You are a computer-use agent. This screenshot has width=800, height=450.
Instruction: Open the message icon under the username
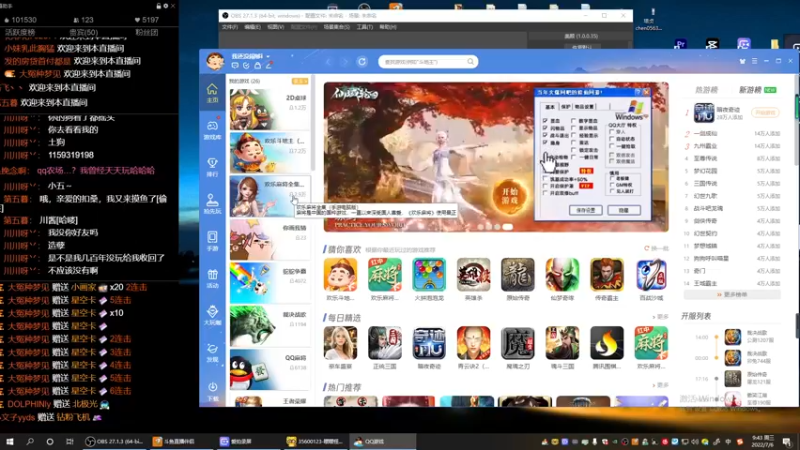235,66
